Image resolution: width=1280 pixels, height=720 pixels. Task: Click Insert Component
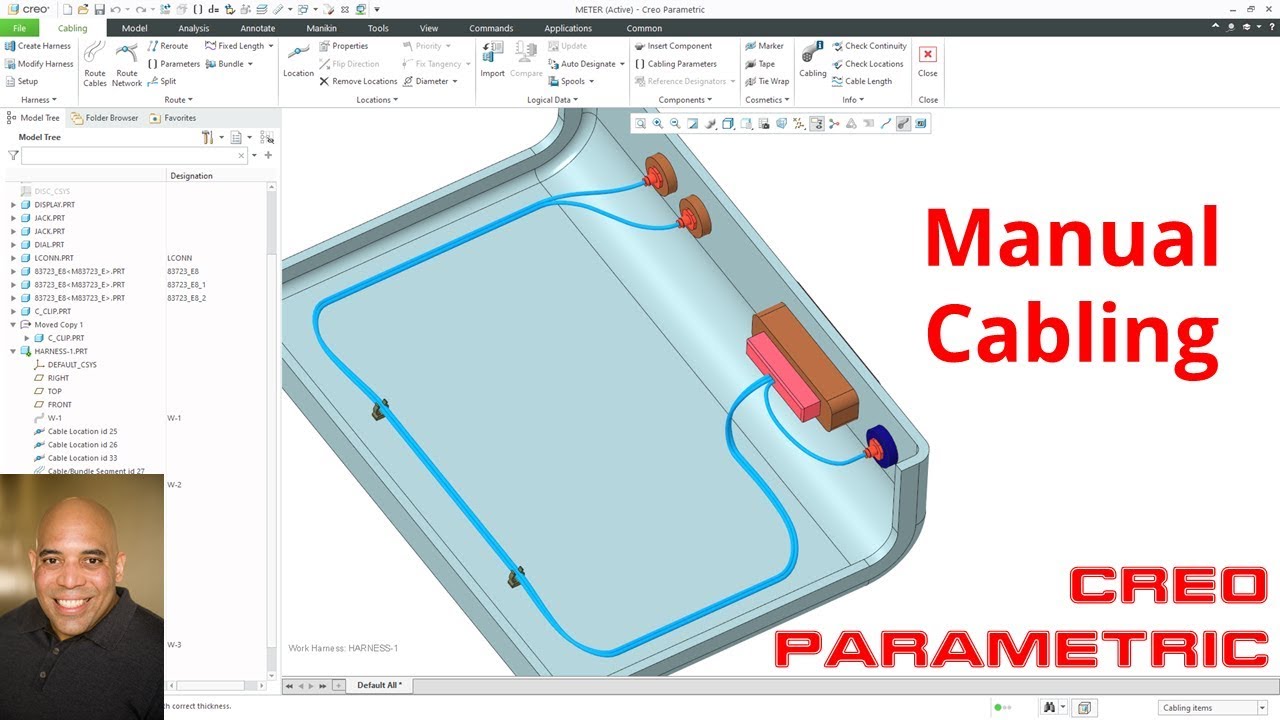point(673,46)
